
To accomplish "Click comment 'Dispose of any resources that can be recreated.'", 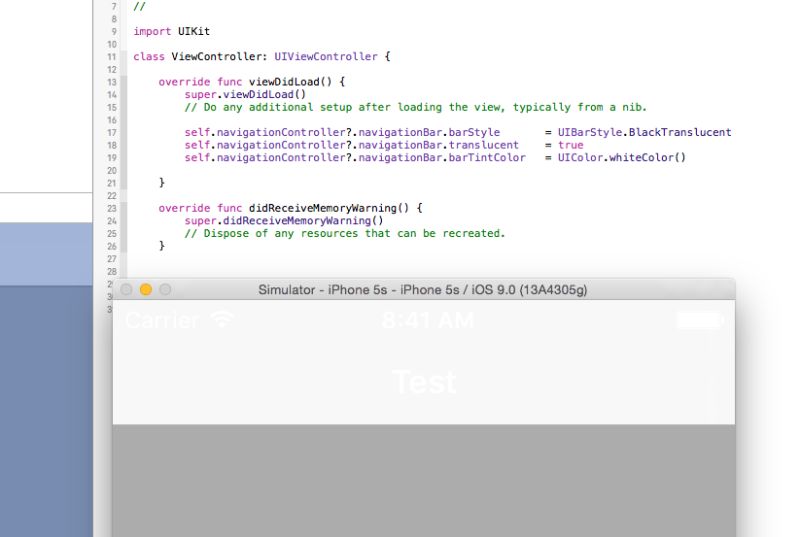I will (x=344, y=234).
